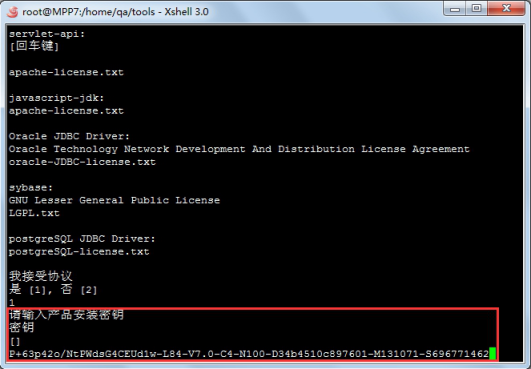Click the oracle-JDBC-license.txt filename
This screenshot has width=531, height=369.
[82, 162]
